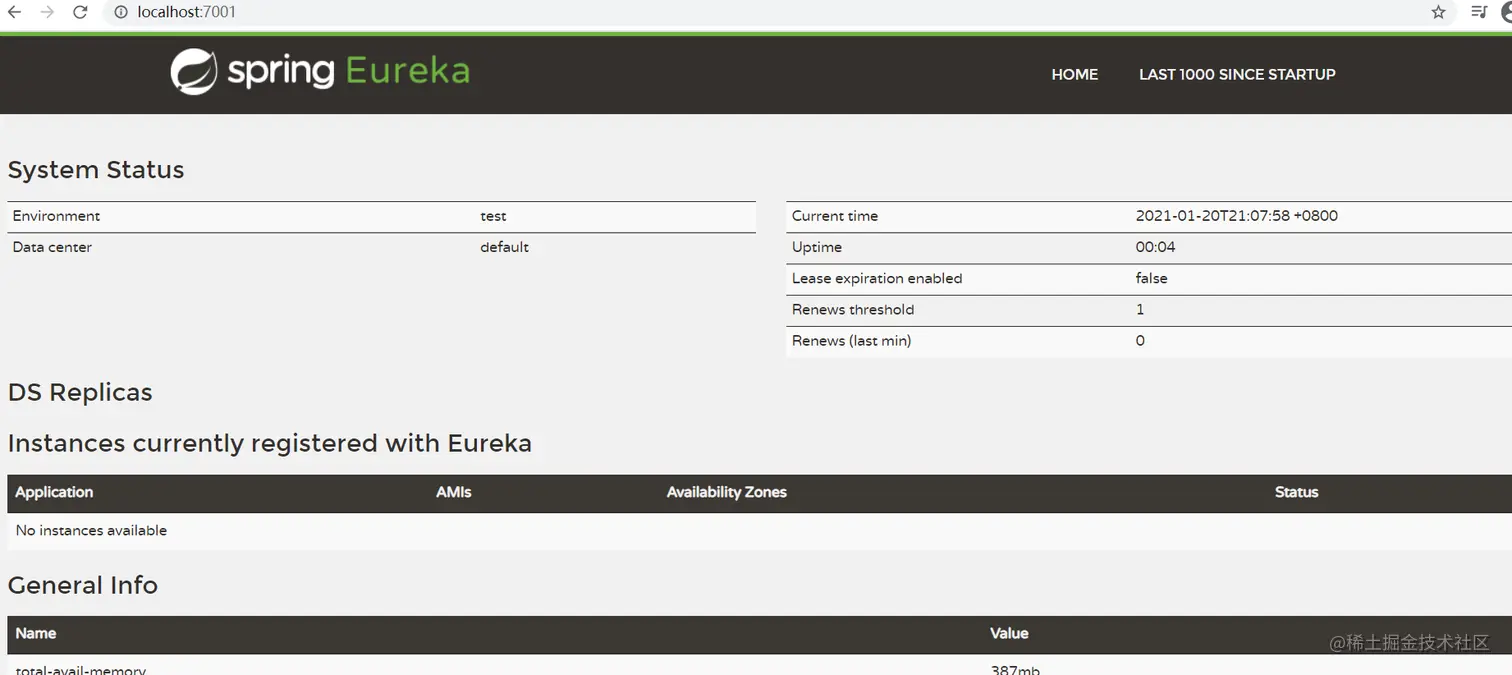The height and width of the screenshot is (675, 1512).
Task: Click the browser back arrow
Action: click(x=15, y=12)
